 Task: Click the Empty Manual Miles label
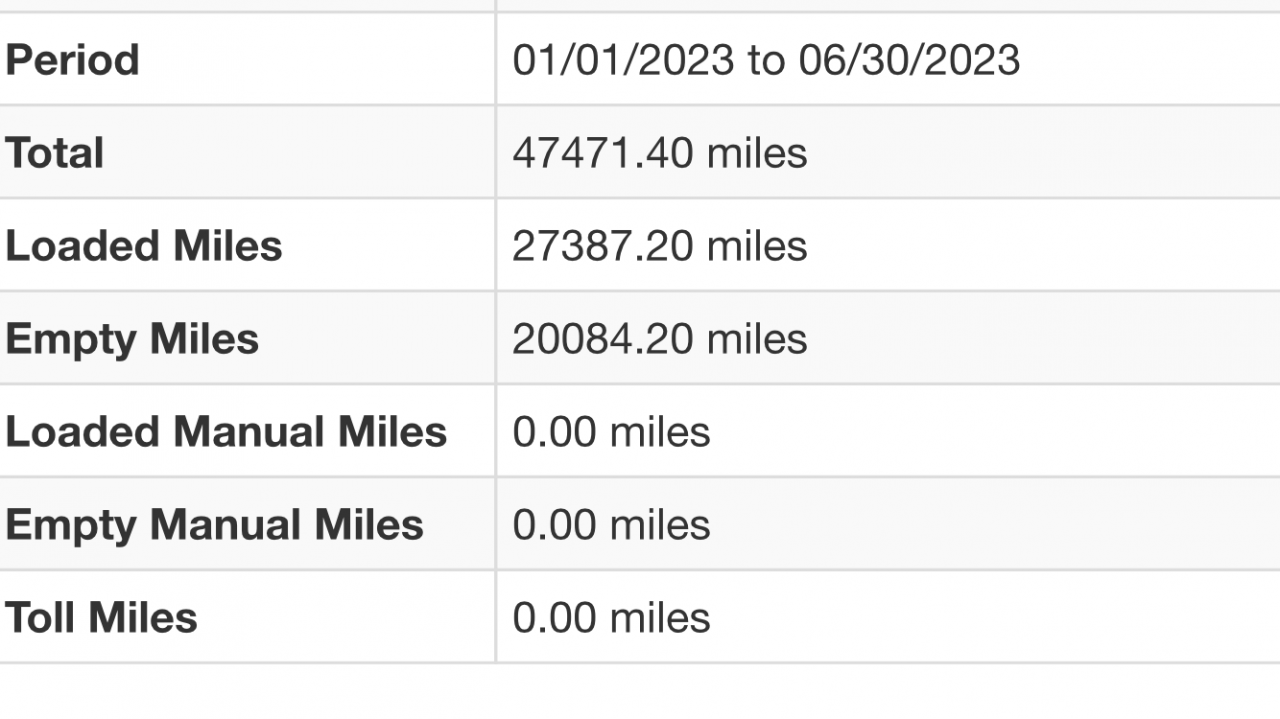[214, 525]
